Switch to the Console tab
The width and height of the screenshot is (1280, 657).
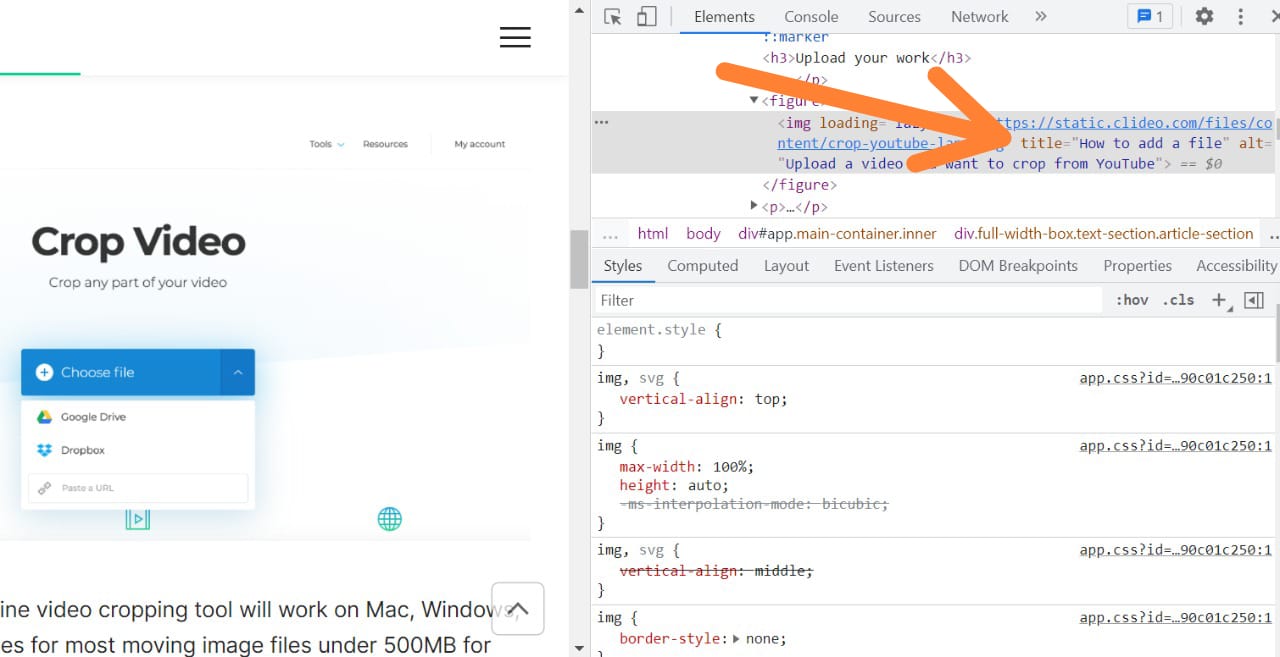[x=811, y=16]
